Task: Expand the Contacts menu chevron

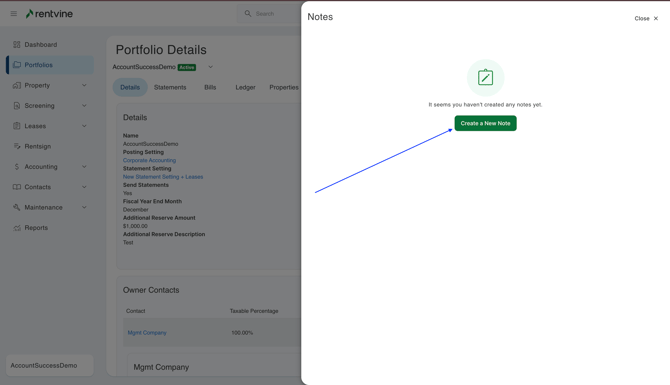Action: pyautogui.click(x=84, y=187)
